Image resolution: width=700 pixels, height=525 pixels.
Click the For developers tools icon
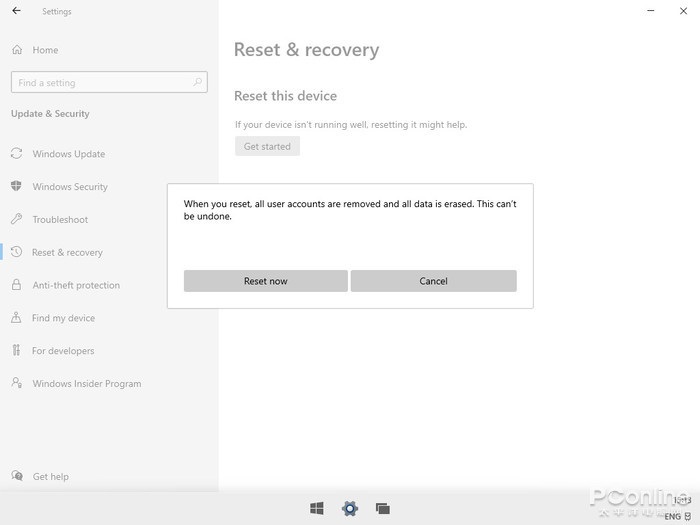click(x=16, y=350)
